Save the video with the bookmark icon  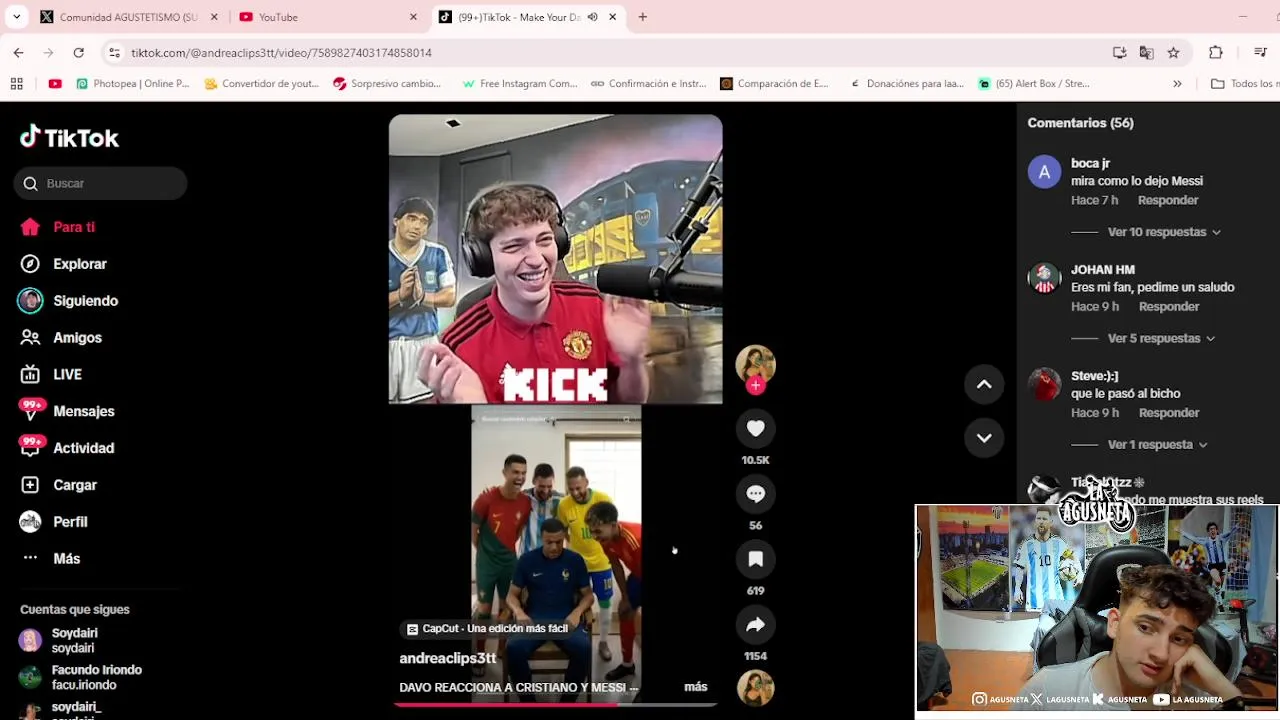pos(755,559)
